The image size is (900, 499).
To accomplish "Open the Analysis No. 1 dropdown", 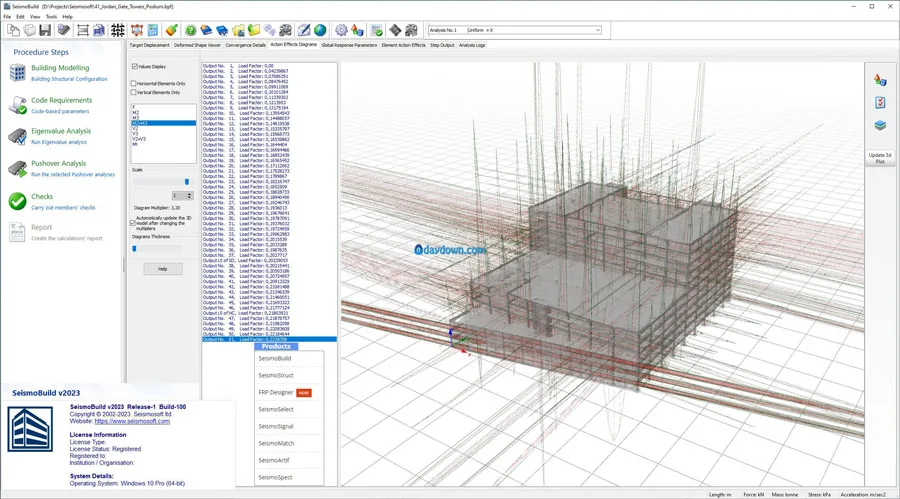I will pyautogui.click(x=515, y=30).
